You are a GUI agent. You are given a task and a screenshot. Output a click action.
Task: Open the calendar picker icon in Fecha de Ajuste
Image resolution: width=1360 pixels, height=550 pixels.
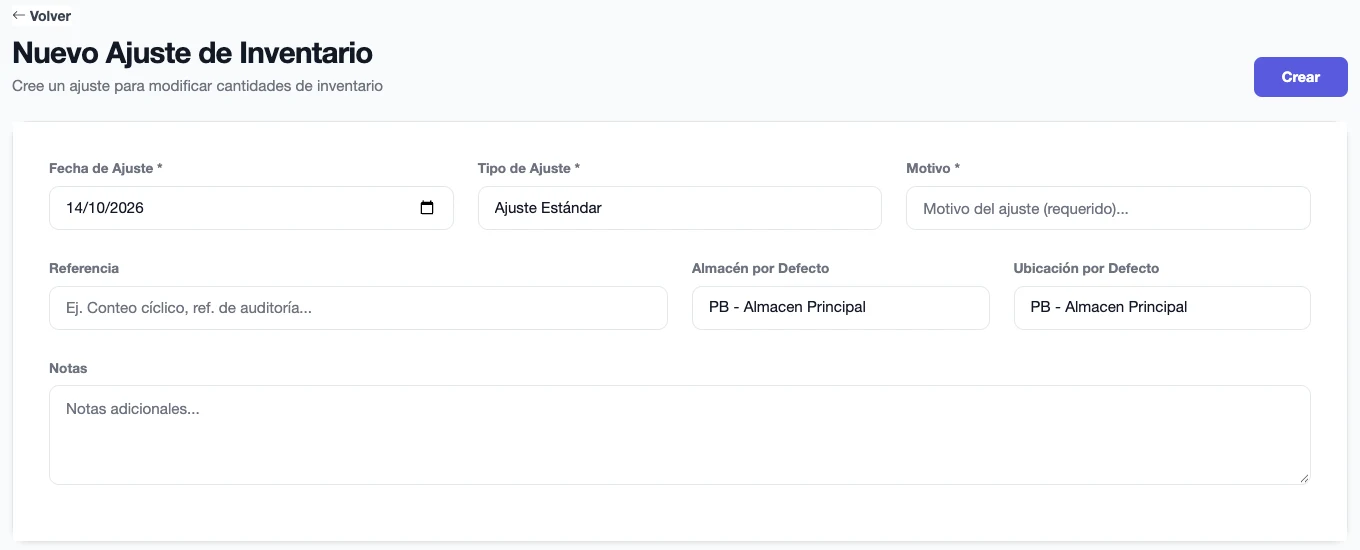click(x=427, y=208)
